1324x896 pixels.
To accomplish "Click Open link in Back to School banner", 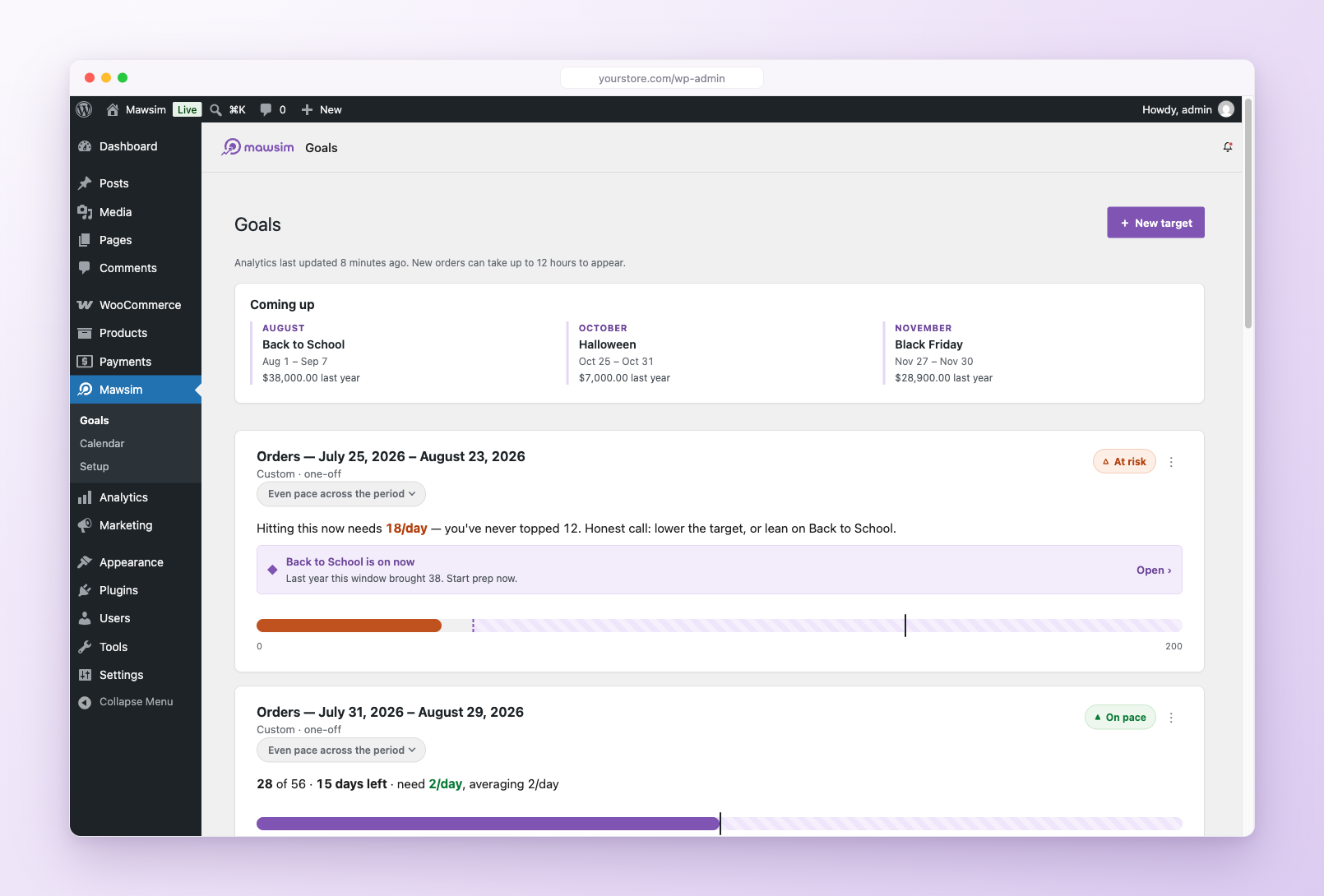I will pos(1154,570).
